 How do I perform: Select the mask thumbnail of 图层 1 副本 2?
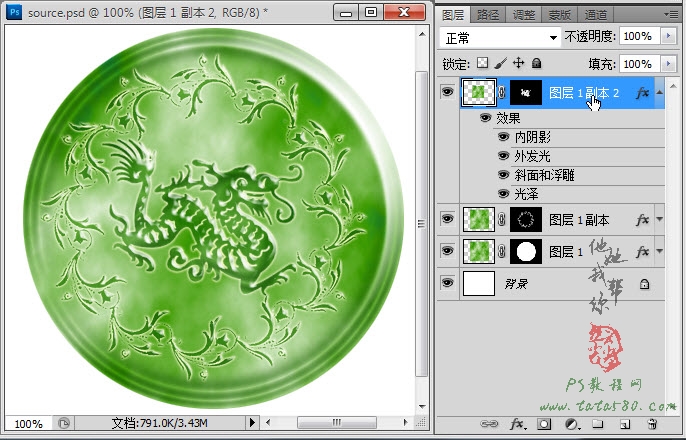coord(526,92)
